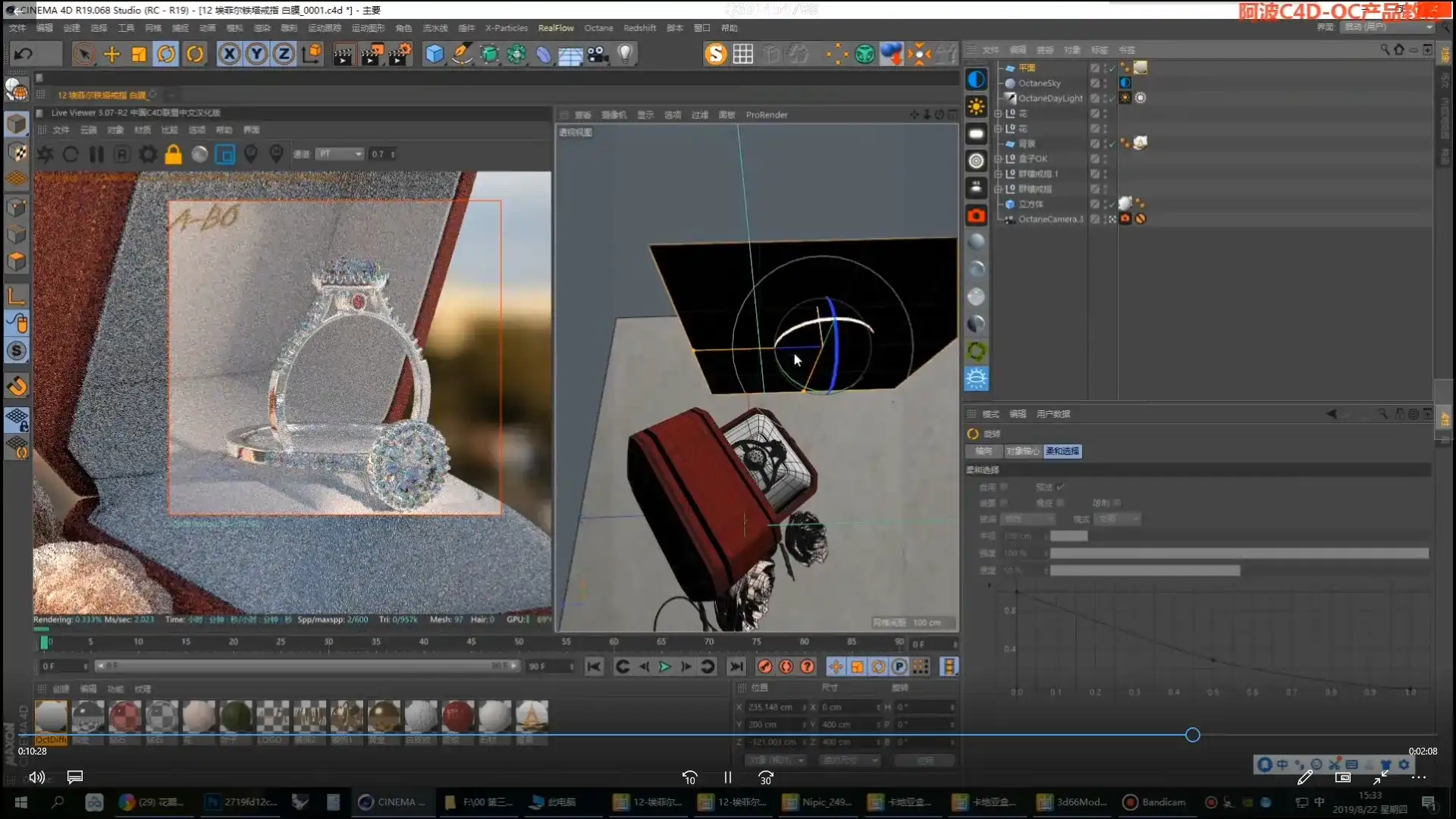Toggle the Y axis lock

point(256,54)
